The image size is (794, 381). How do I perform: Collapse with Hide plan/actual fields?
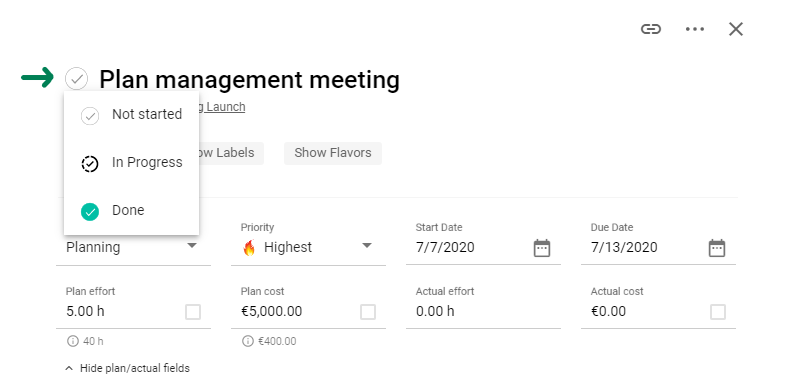click(128, 368)
